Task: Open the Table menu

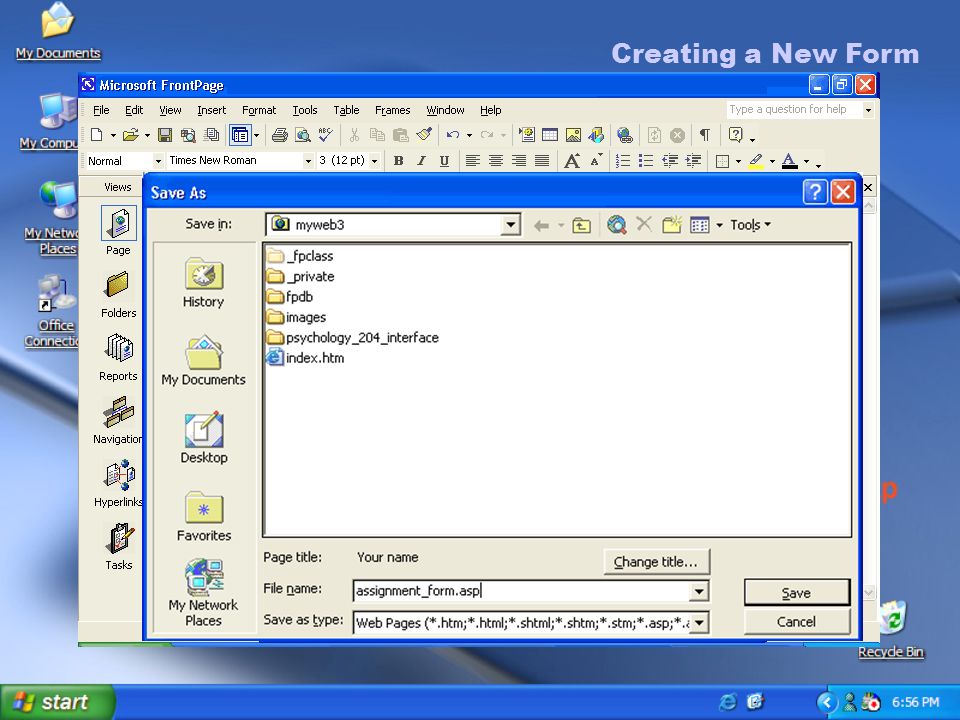Action: coord(346,110)
